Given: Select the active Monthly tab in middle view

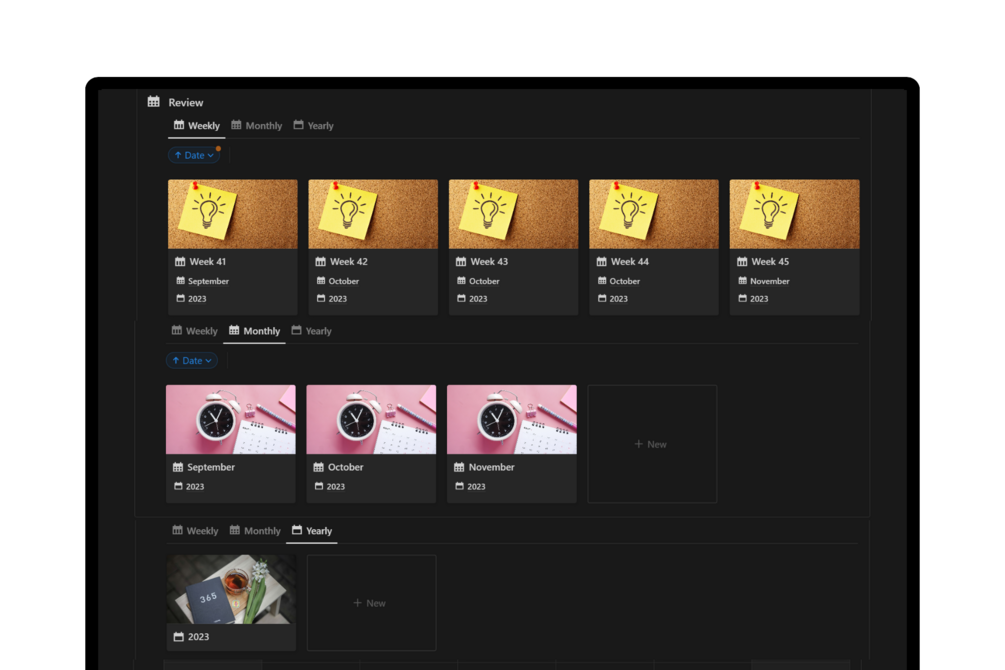Looking at the screenshot, I should 254,331.
